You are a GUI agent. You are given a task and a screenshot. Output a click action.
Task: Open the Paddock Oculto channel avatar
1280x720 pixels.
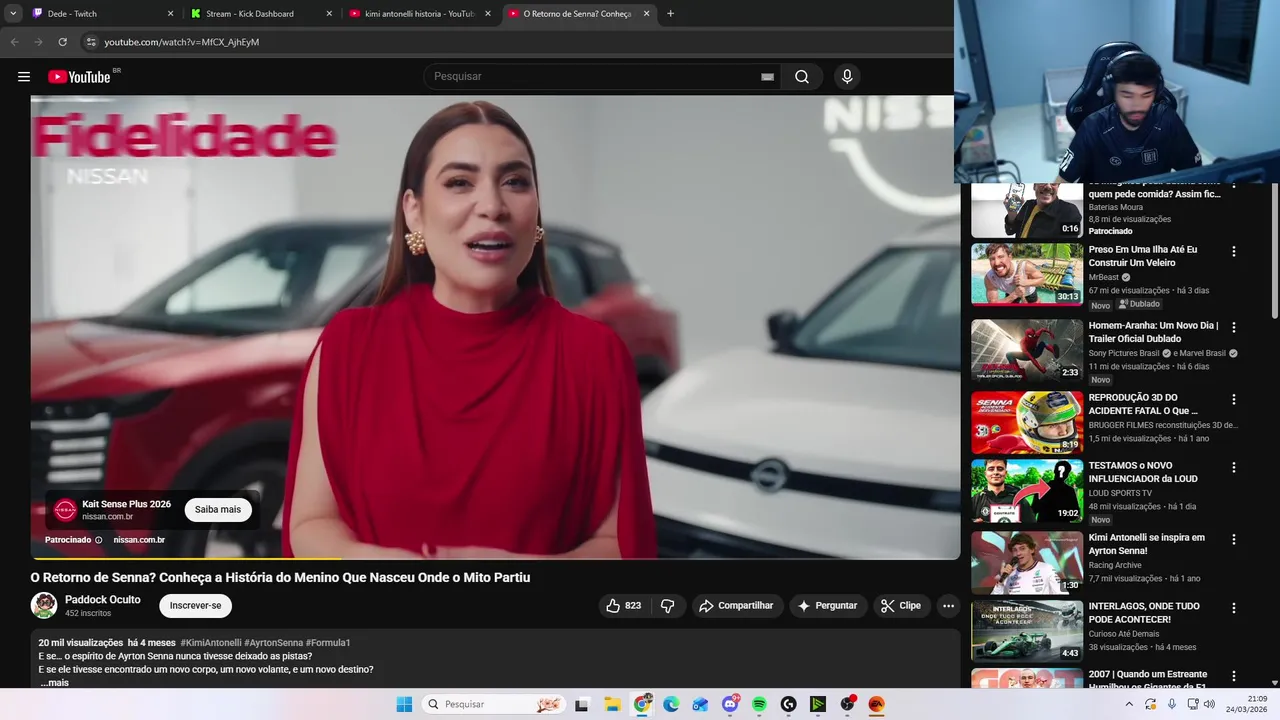(44, 605)
